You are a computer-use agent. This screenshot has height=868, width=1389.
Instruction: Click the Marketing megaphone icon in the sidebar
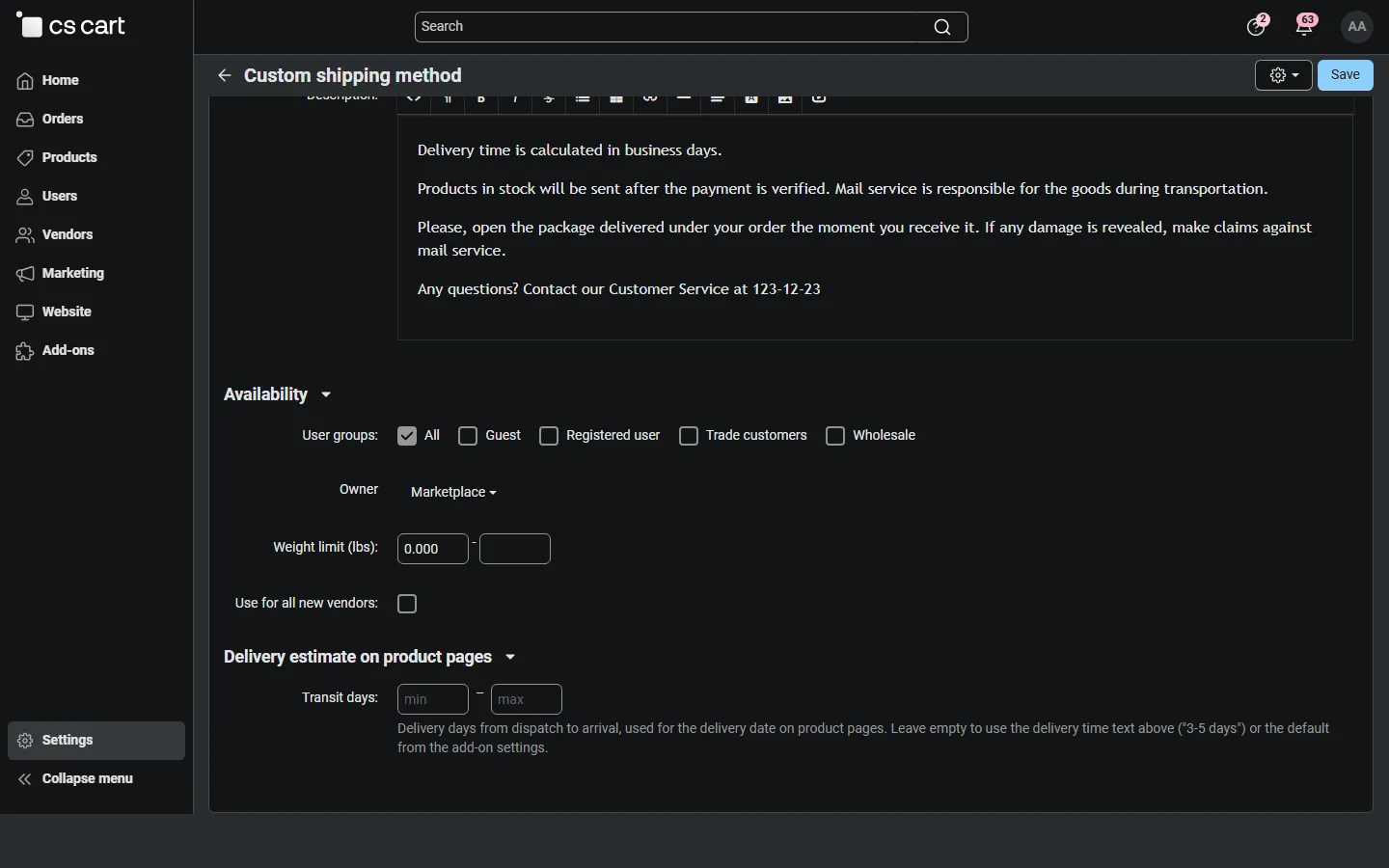click(25, 274)
